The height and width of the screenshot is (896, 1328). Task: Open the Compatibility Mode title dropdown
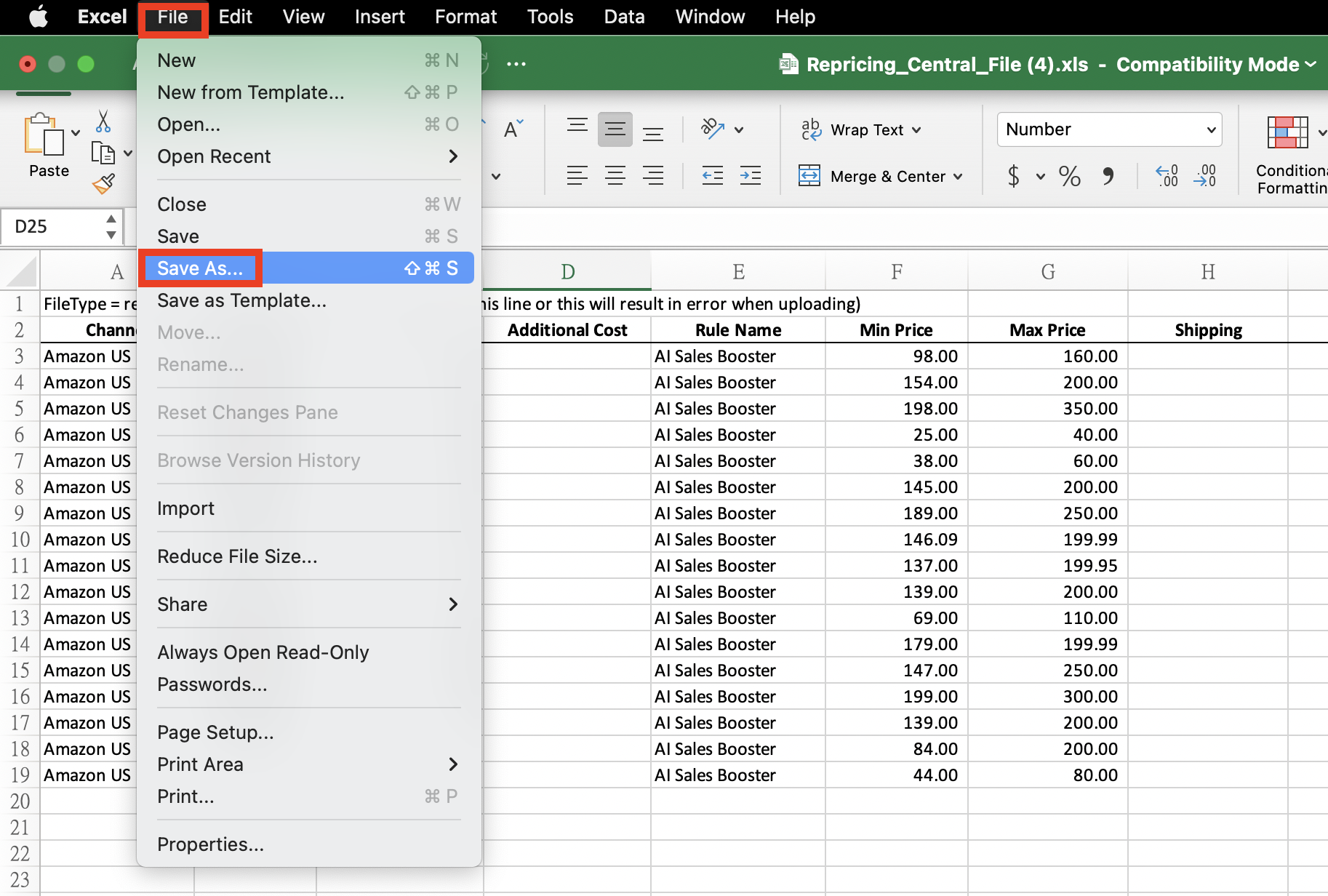point(1311,64)
